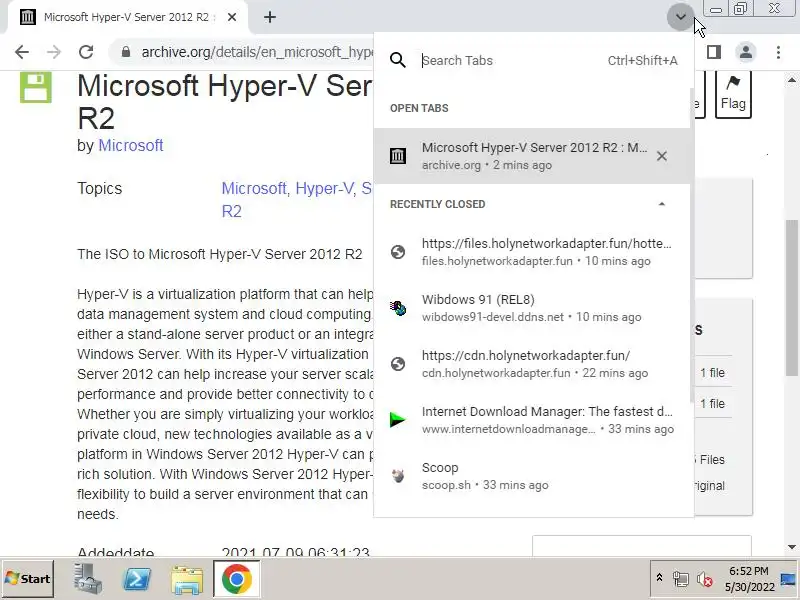This screenshot has width=800, height=600.
Task: Click the archive.org URL in address bar
Action: click(x=258, y=52)
